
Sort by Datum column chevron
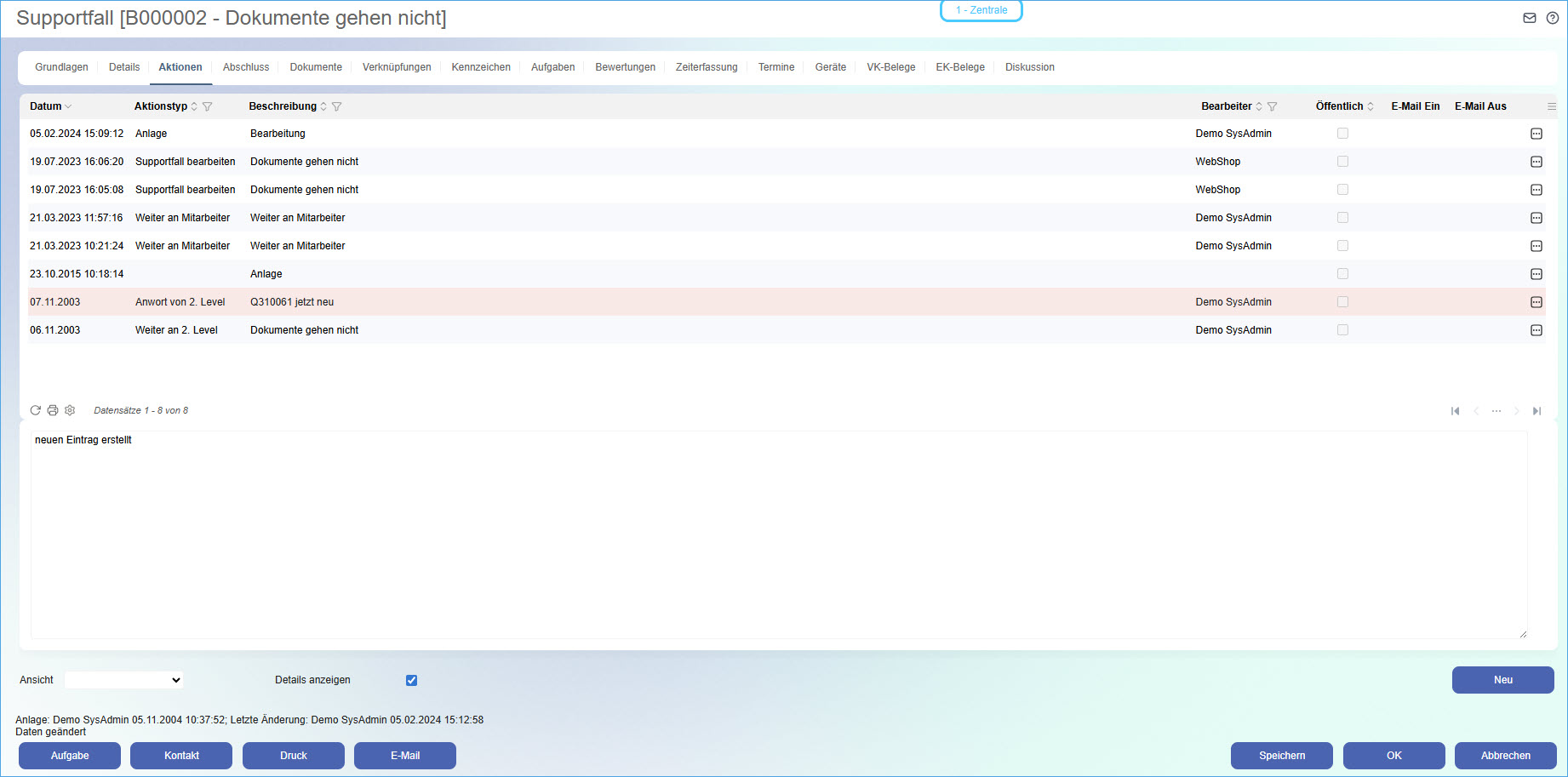[x=68, y=106]
